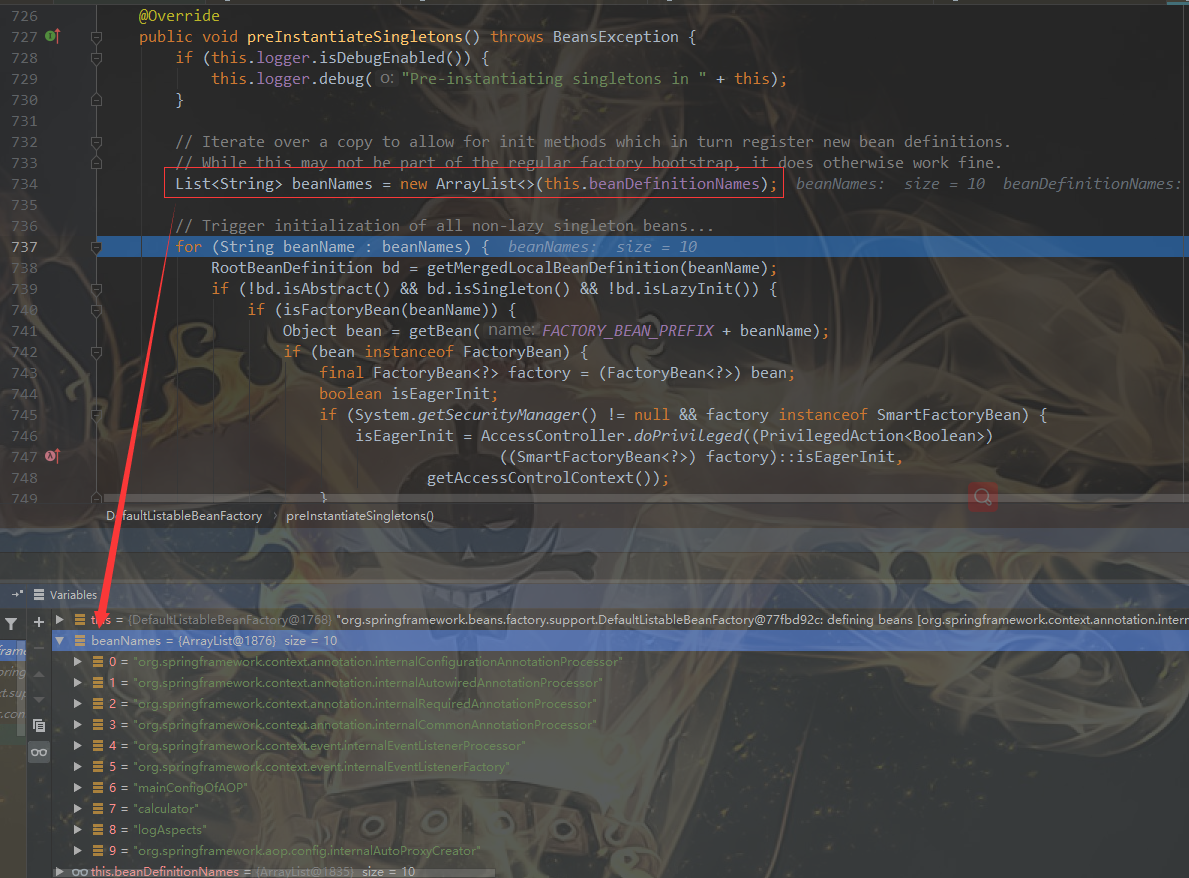The image size is (1189, 878).
Task: Click getMergedLocalBeanDefinition on line 738
Action: [x=553, y=268]
